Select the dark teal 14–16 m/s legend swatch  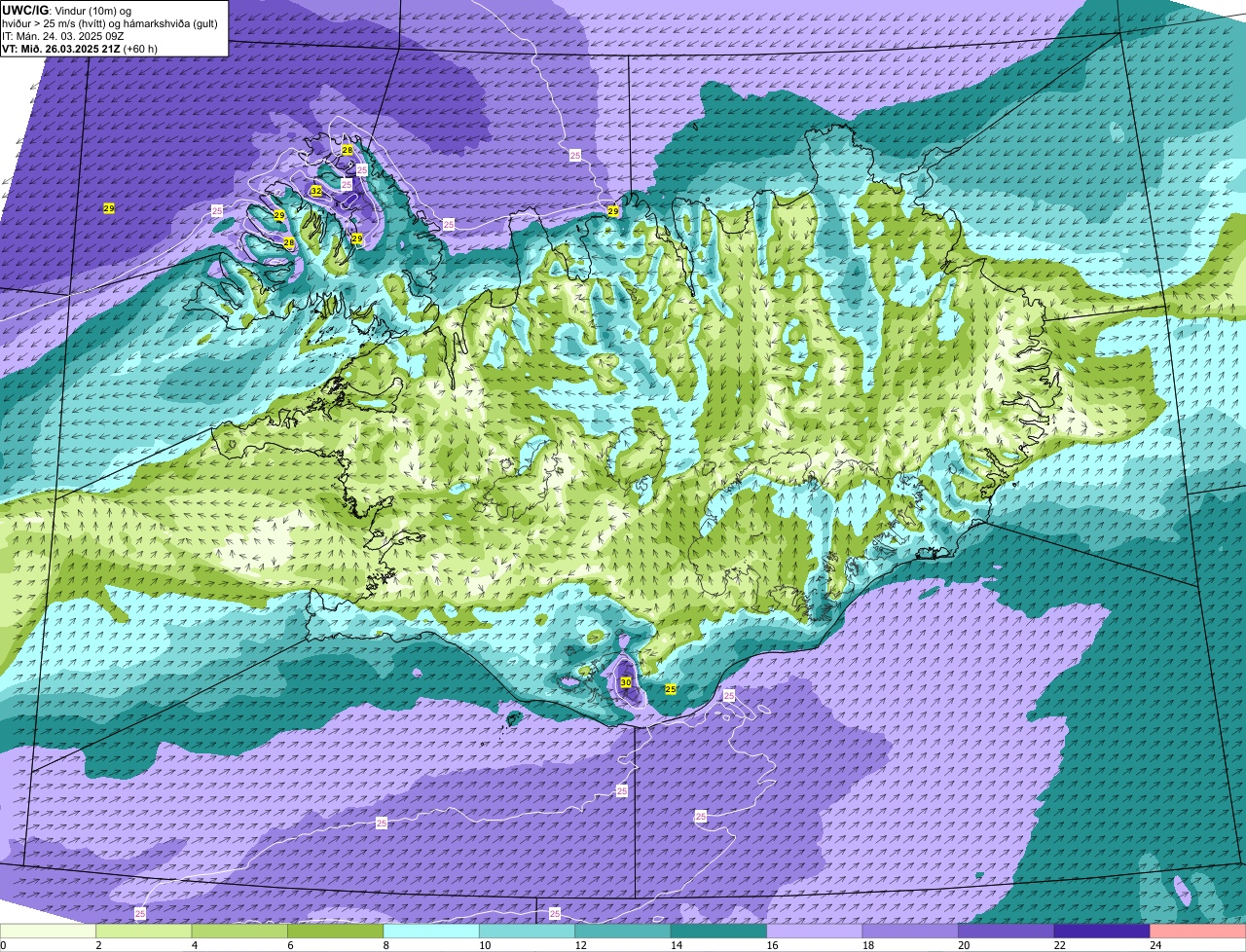pyautogui.click(x=719, y=932)
